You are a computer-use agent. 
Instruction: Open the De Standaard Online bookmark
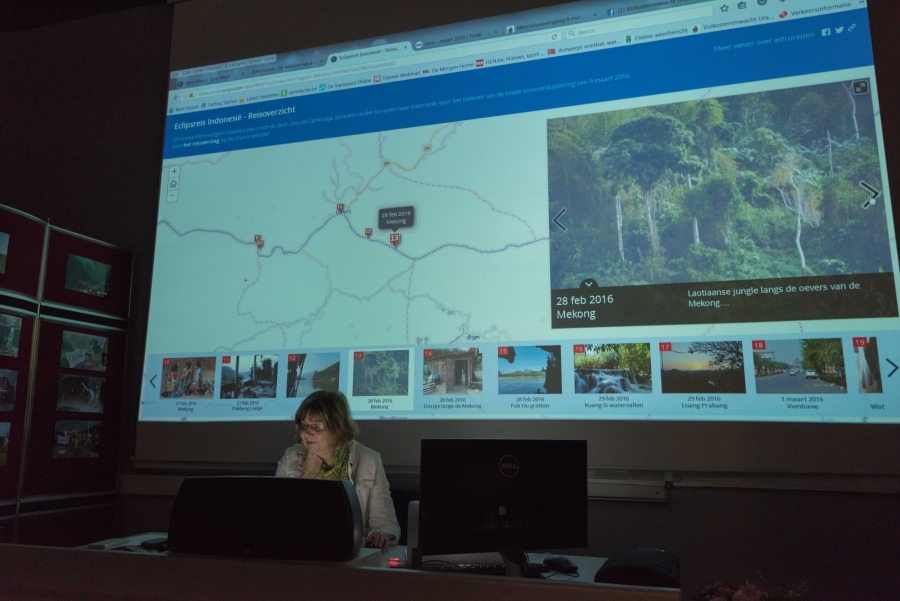[x=345, y=84]
